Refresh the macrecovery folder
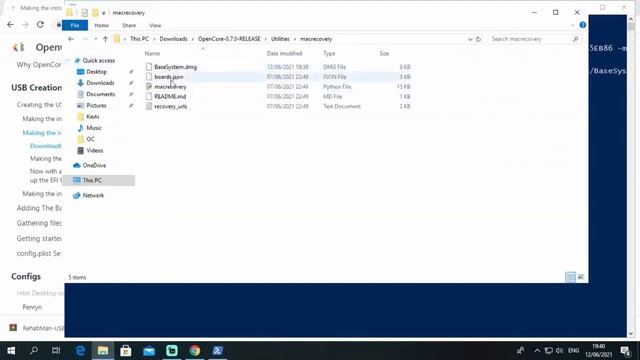Image resolution: width=640 pixels, height=360 pixels. pyautogui.click(x=479, y=39)
